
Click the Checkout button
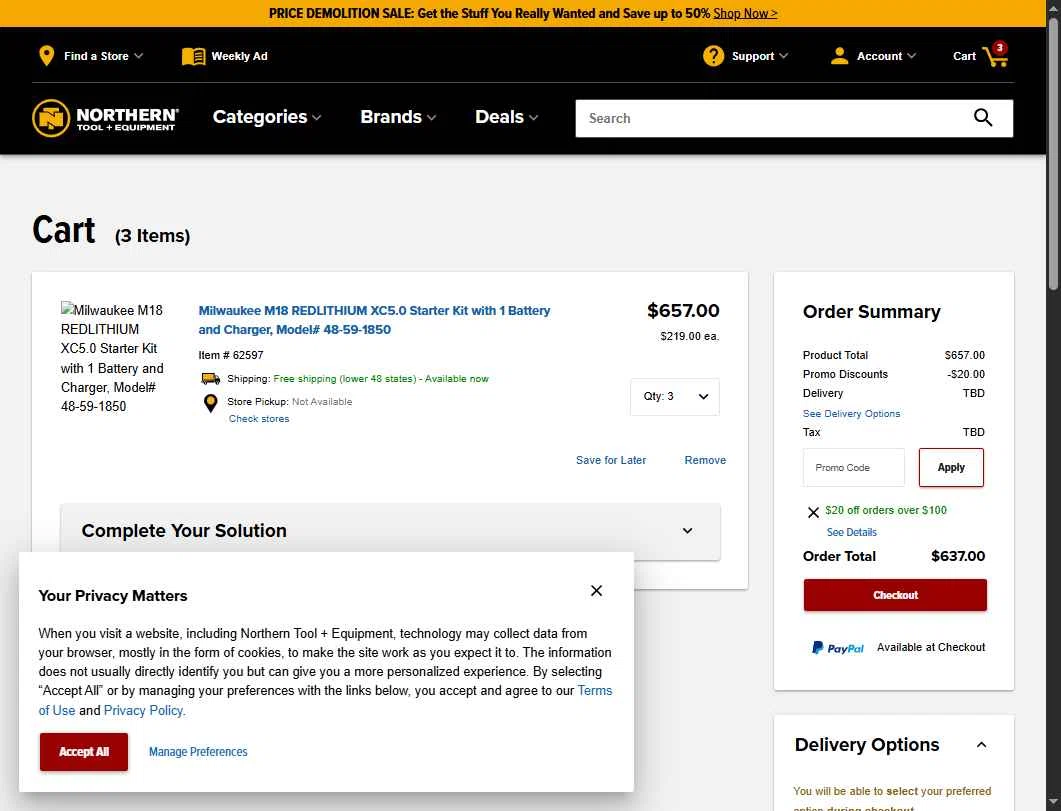(895, 595)
